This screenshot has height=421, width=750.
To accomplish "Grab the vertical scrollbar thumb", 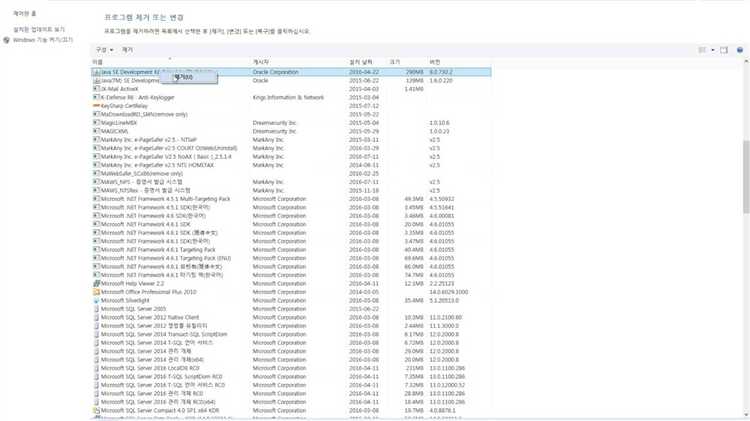I will point(746,176).
